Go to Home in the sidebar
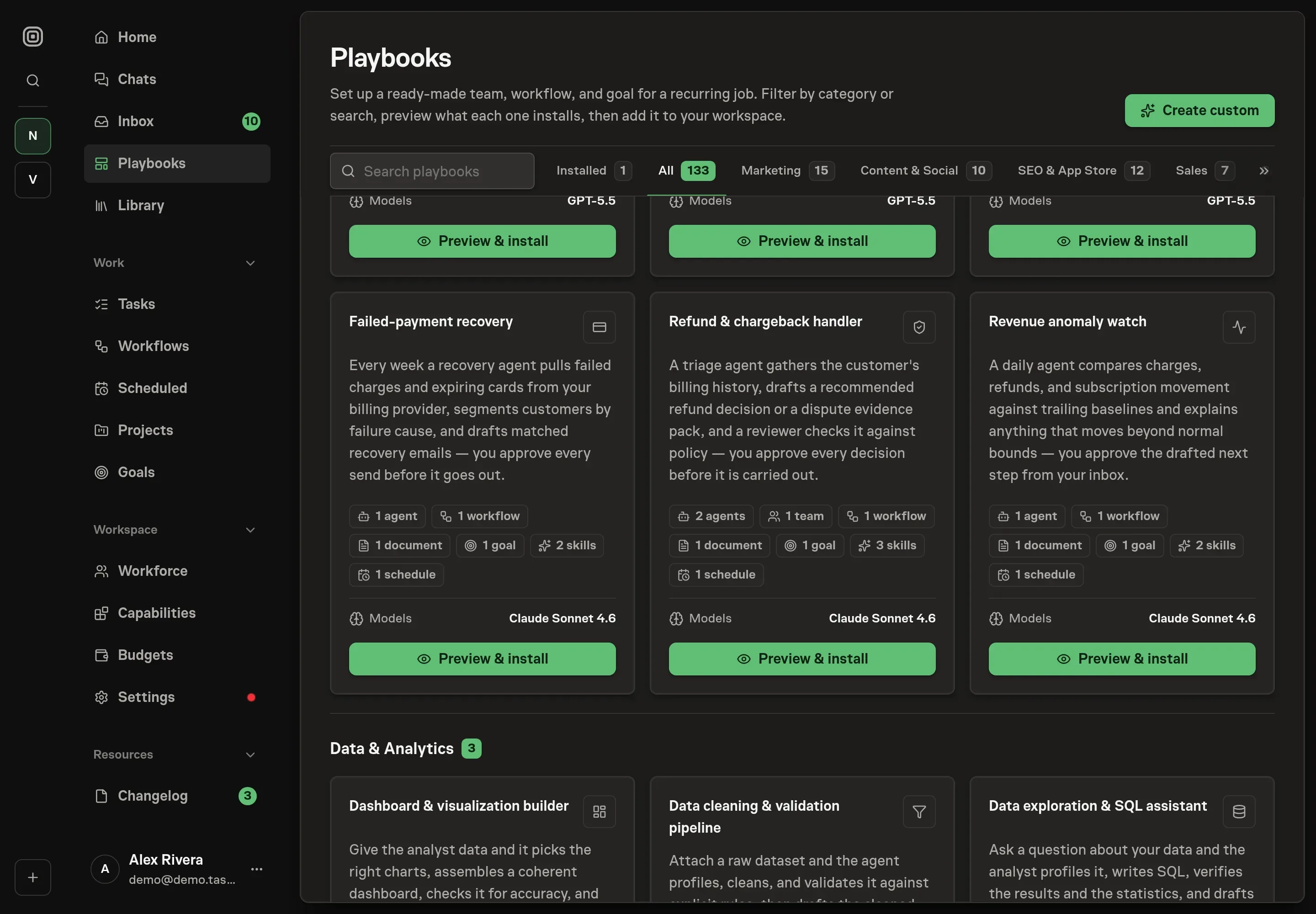The image size is (1316, 914). click(177, 37)
